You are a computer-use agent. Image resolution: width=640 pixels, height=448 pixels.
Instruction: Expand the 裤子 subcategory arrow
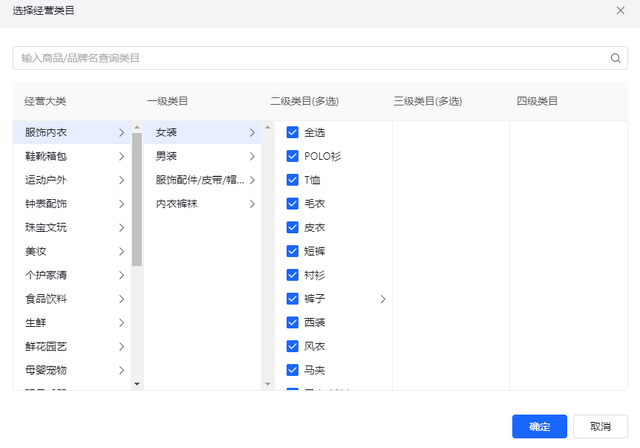pos(383,299)
